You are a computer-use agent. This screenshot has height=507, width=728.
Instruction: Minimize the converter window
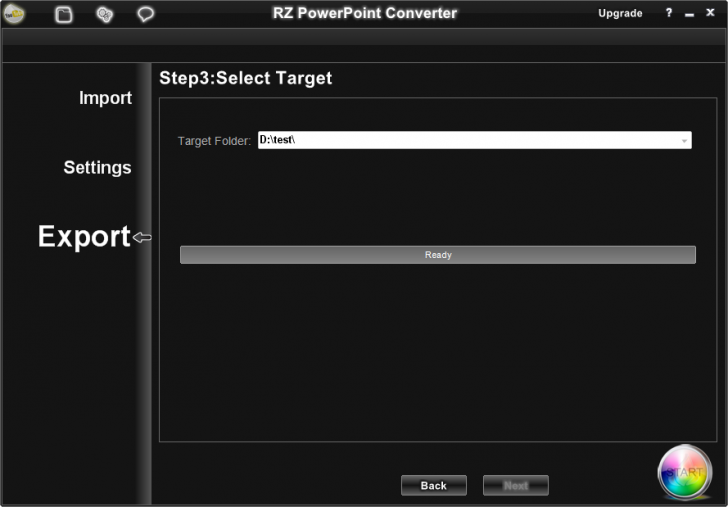point(689,15)
